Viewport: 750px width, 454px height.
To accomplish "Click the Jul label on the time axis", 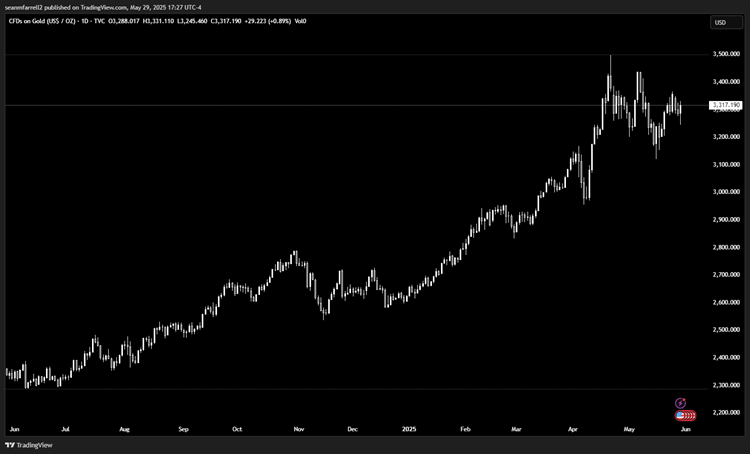I will coord(66,429).
